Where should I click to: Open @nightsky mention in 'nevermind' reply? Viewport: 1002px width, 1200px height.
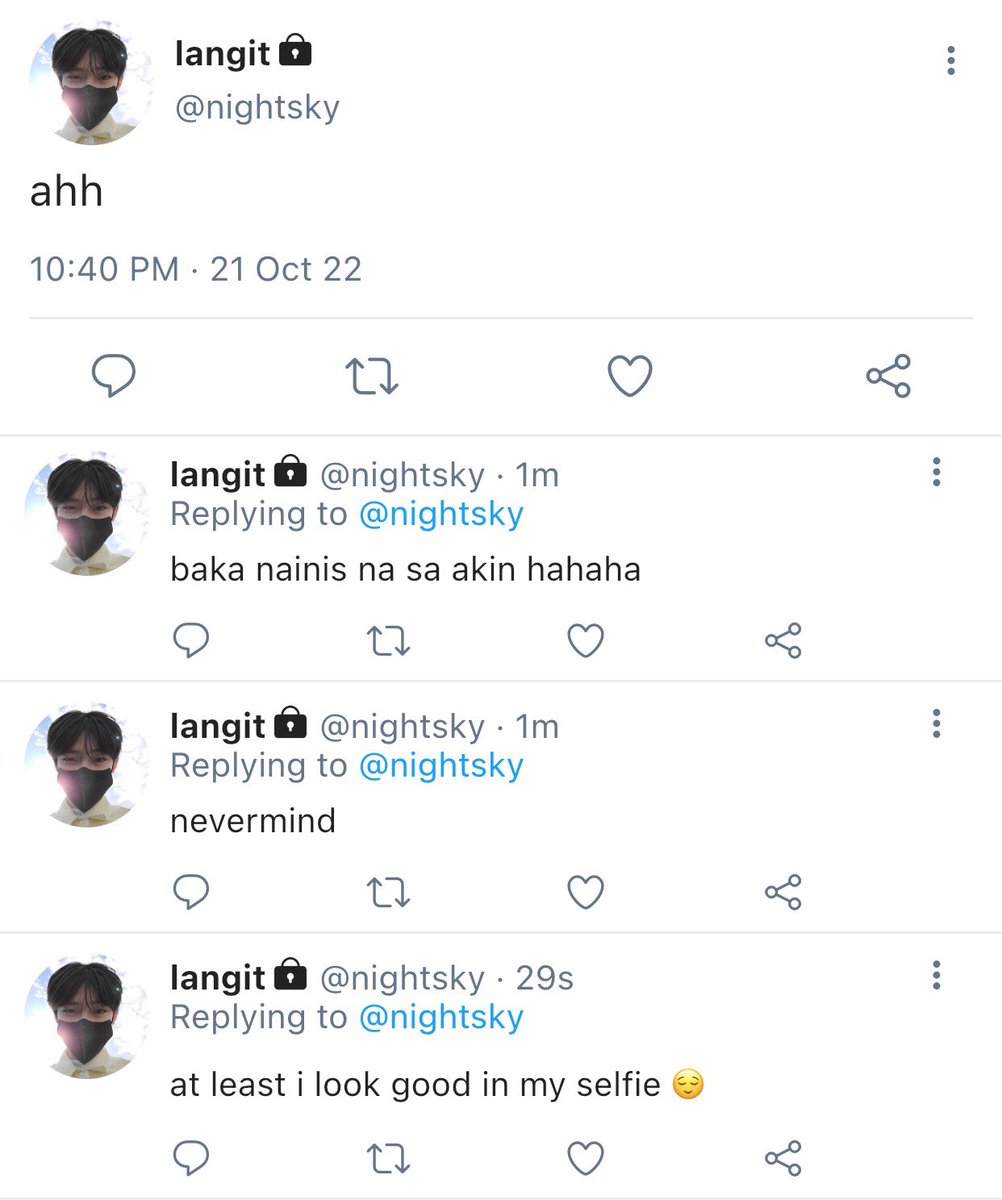(441, 766)
